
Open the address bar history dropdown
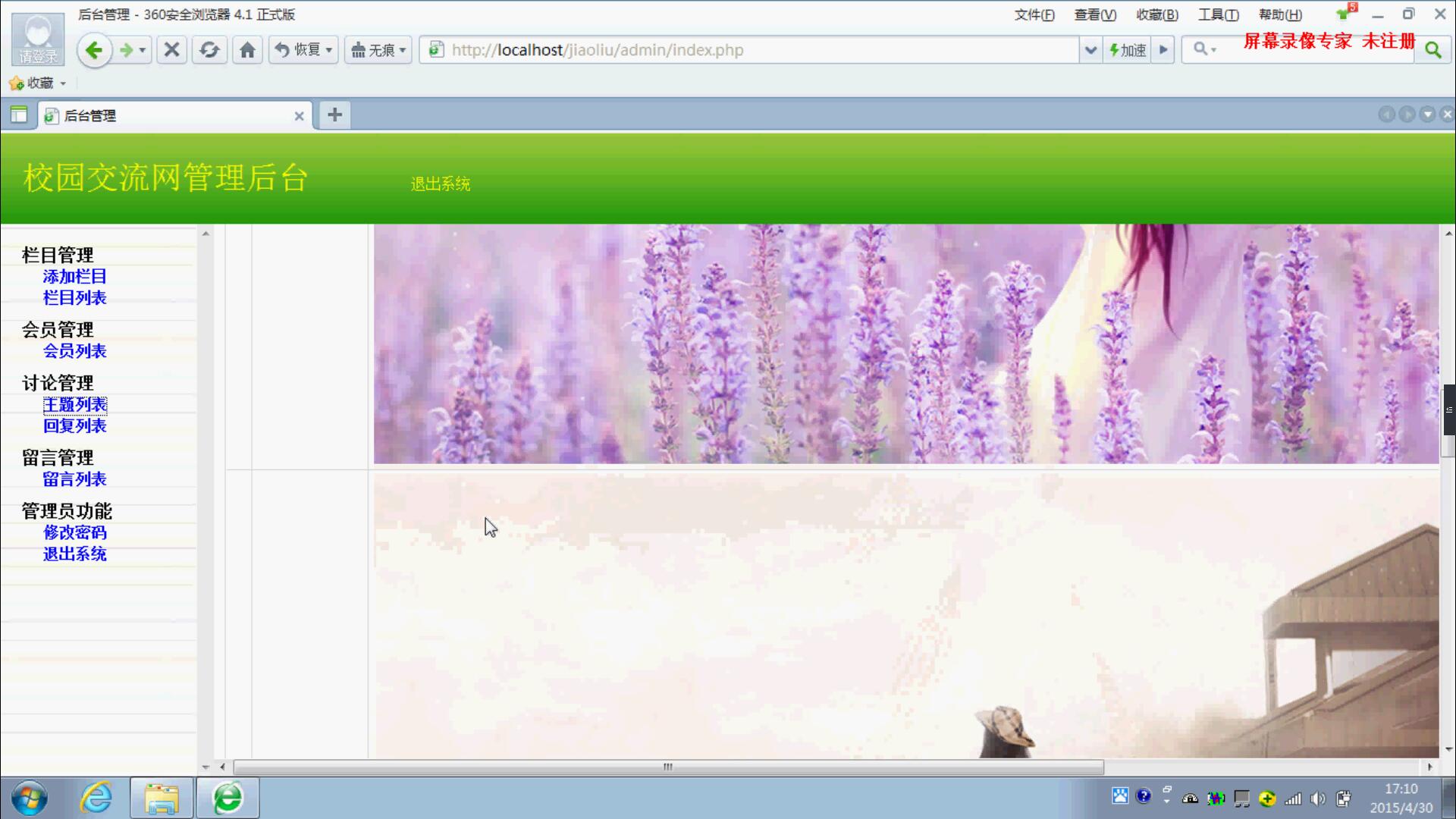point(1090,50)
